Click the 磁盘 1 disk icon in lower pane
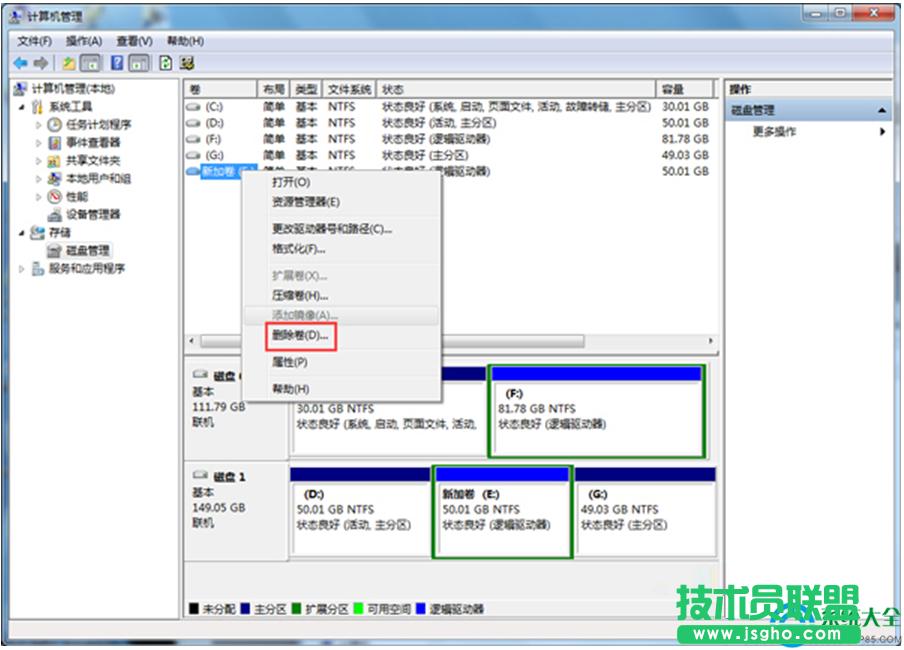 (200, 475)
